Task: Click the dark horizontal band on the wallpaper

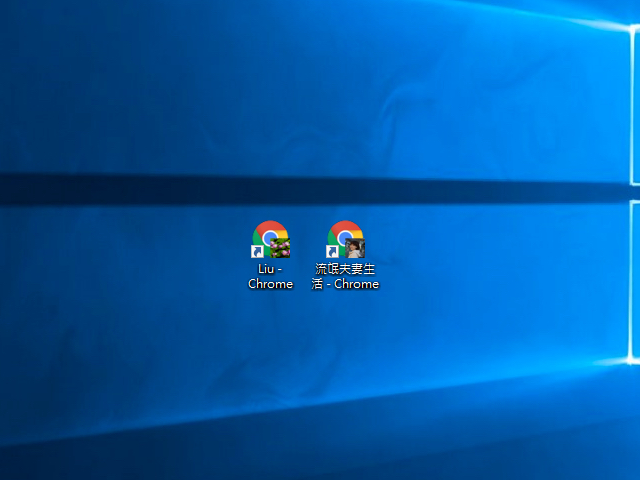Action: [310, 190]
